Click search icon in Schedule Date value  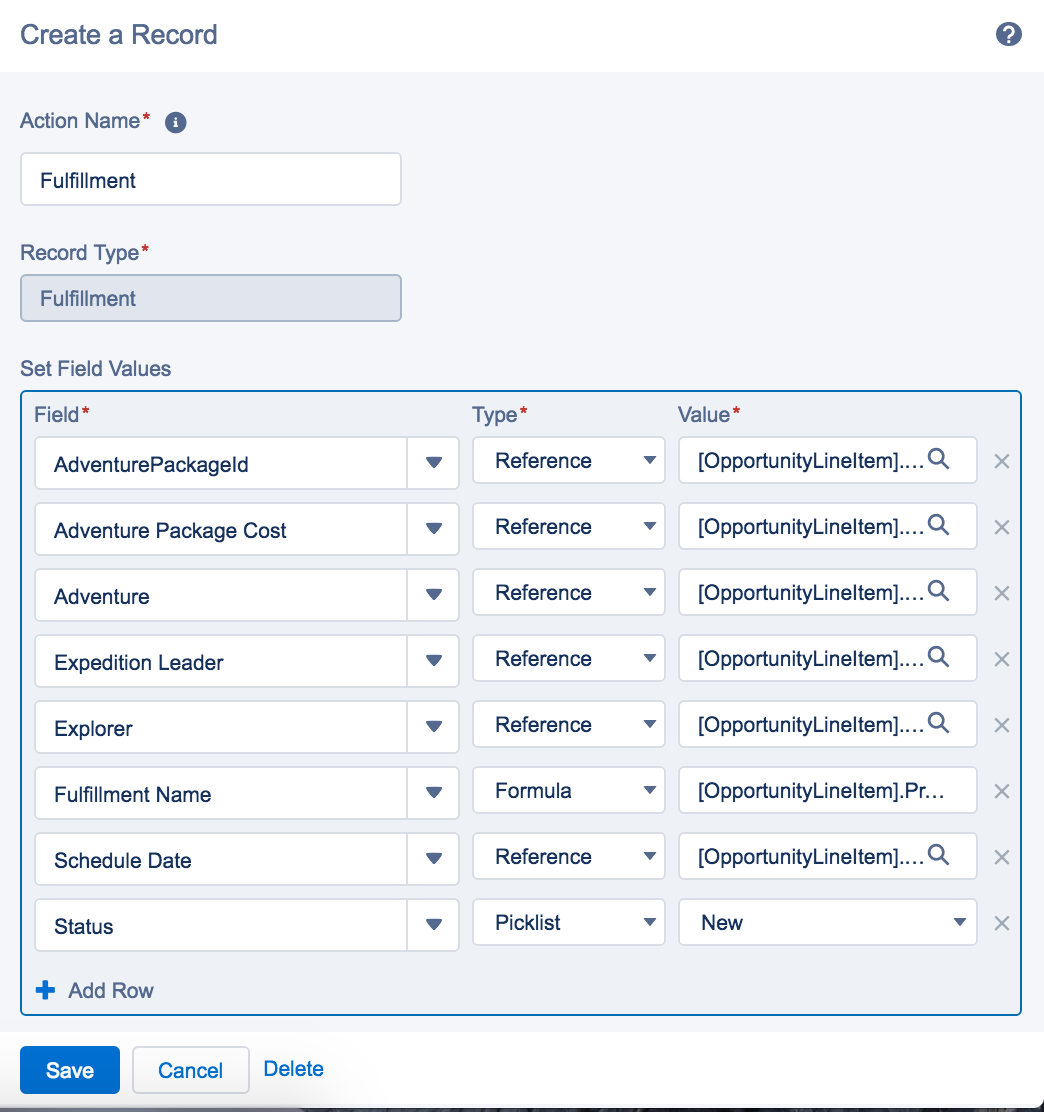pos(938,855)
